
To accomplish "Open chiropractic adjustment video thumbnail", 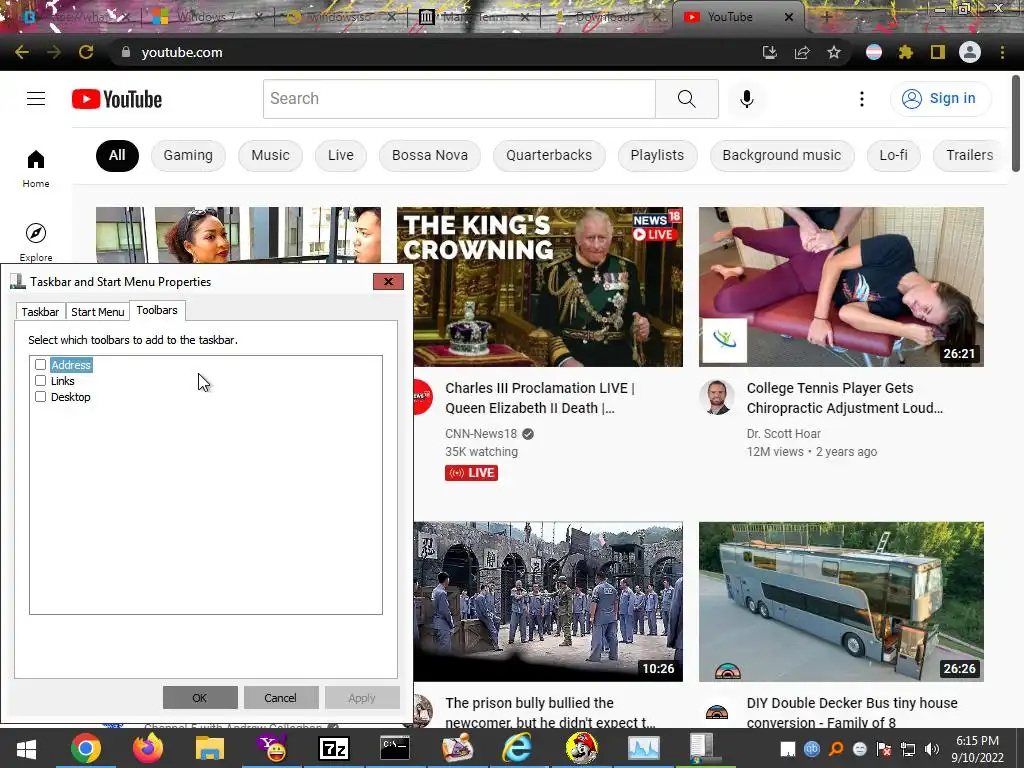I will pyautogui.click(x=841, y=287).
